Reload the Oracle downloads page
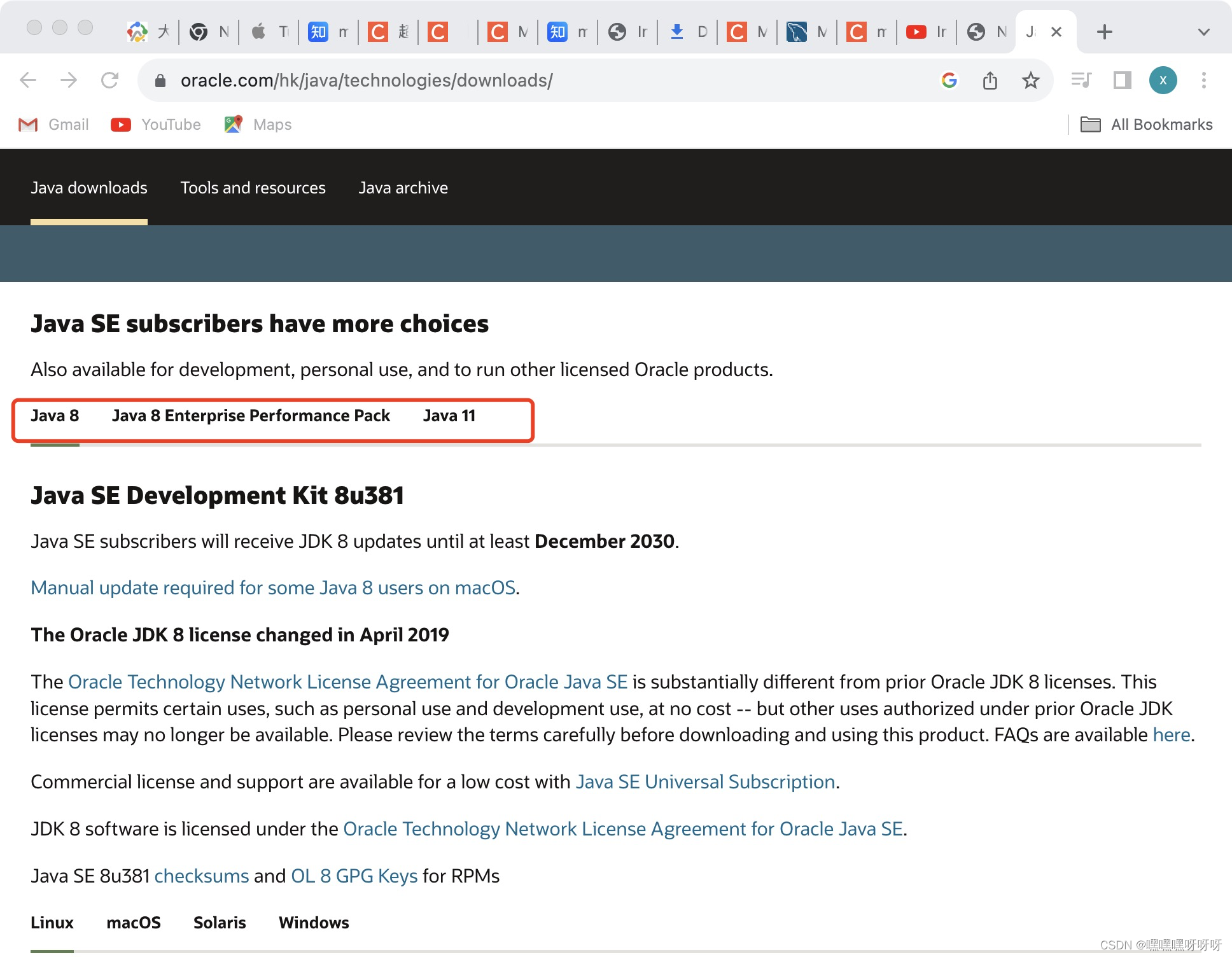This screenshot has height=957, width=1232. pyautogui.click(x=110, y=80)
